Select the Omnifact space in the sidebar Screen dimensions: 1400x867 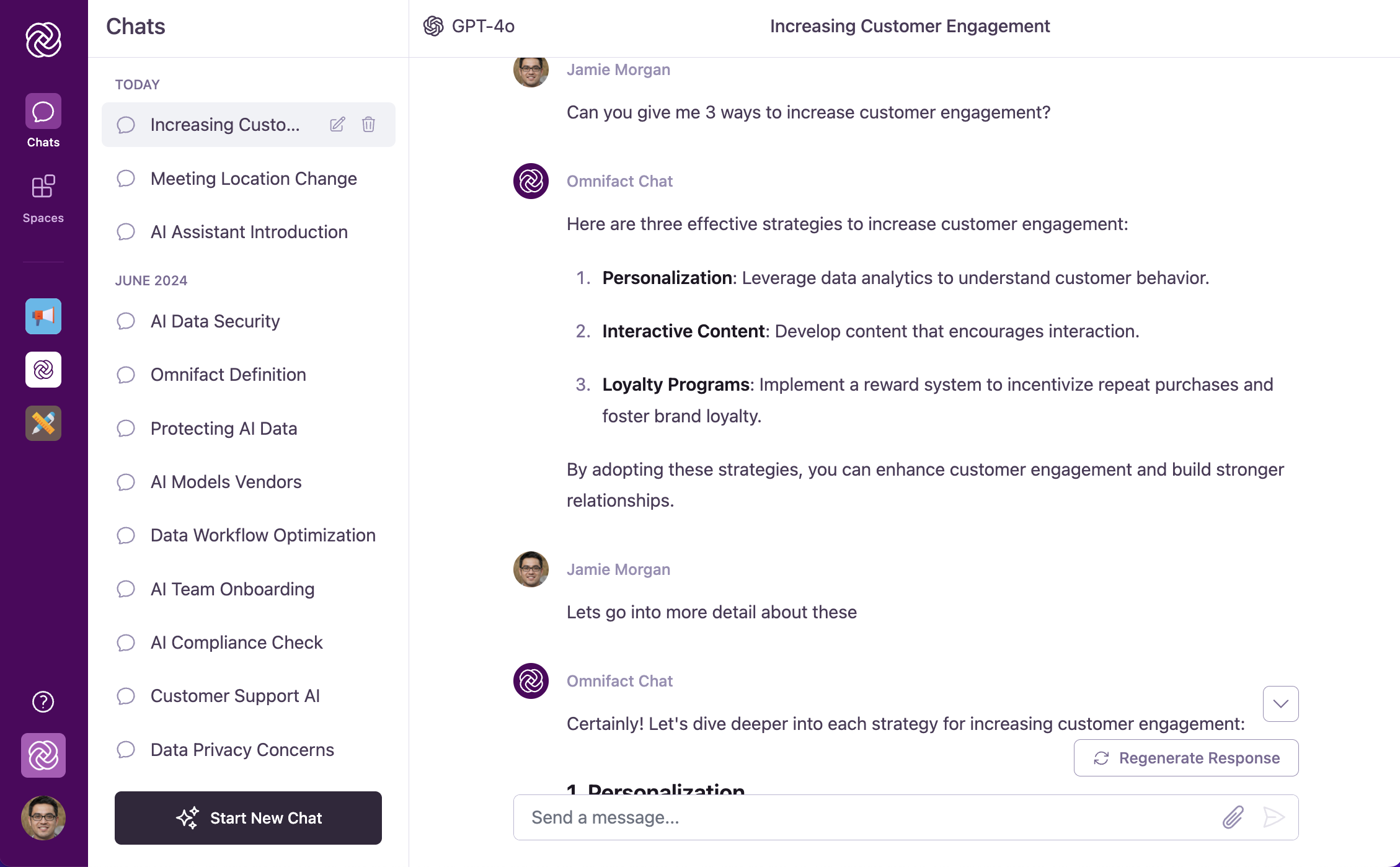click(x=43, y=370)
